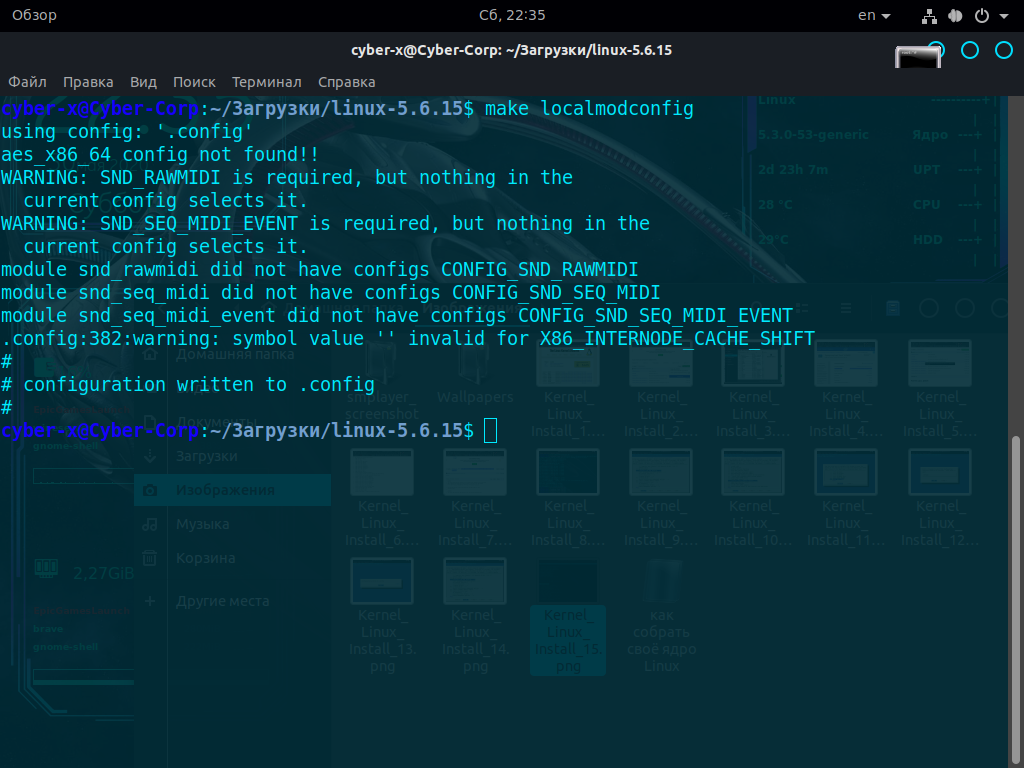This screenshot has width=1024, height=768.
Task: Open the en keyboard layout dropdown
Action: (x=874, y=15)
